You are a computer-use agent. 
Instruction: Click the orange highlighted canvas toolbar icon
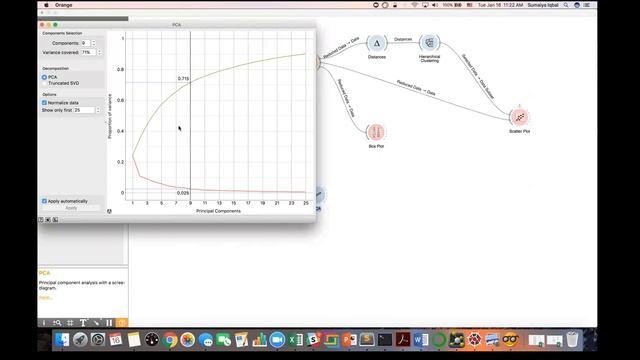pyautogui.click(x=122, y=323)
